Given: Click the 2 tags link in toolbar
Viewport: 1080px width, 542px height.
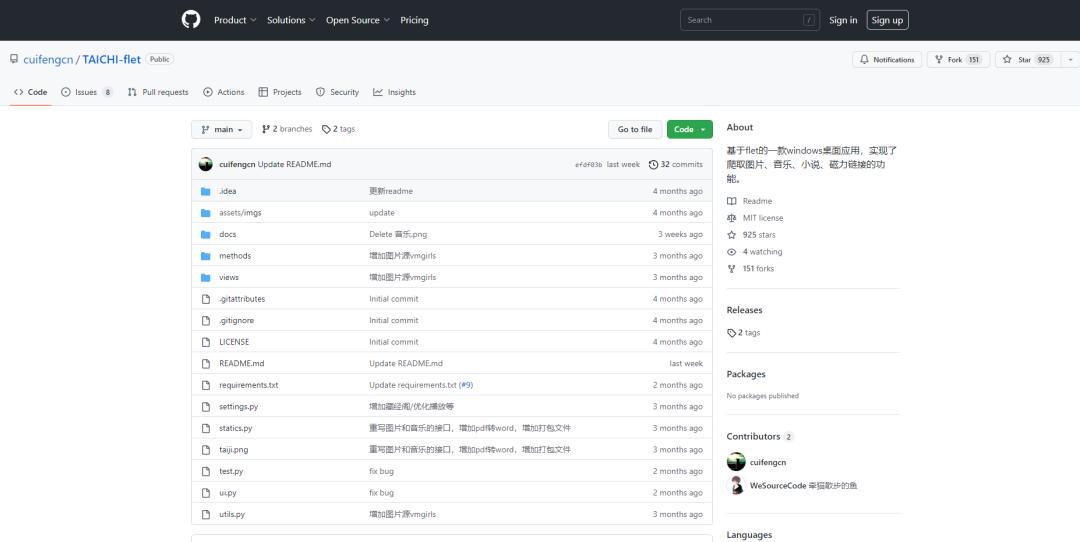Looking at the screenshot, I should click(338, 129).
